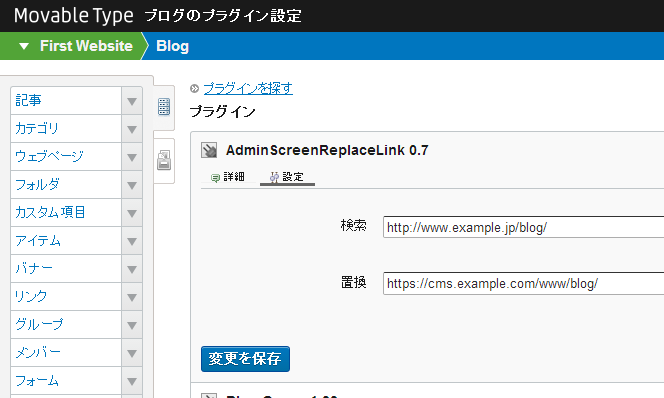This screenshot has width=664, height=398.
Task: Expand the グループ menu arrow
Action: point(132,325)
